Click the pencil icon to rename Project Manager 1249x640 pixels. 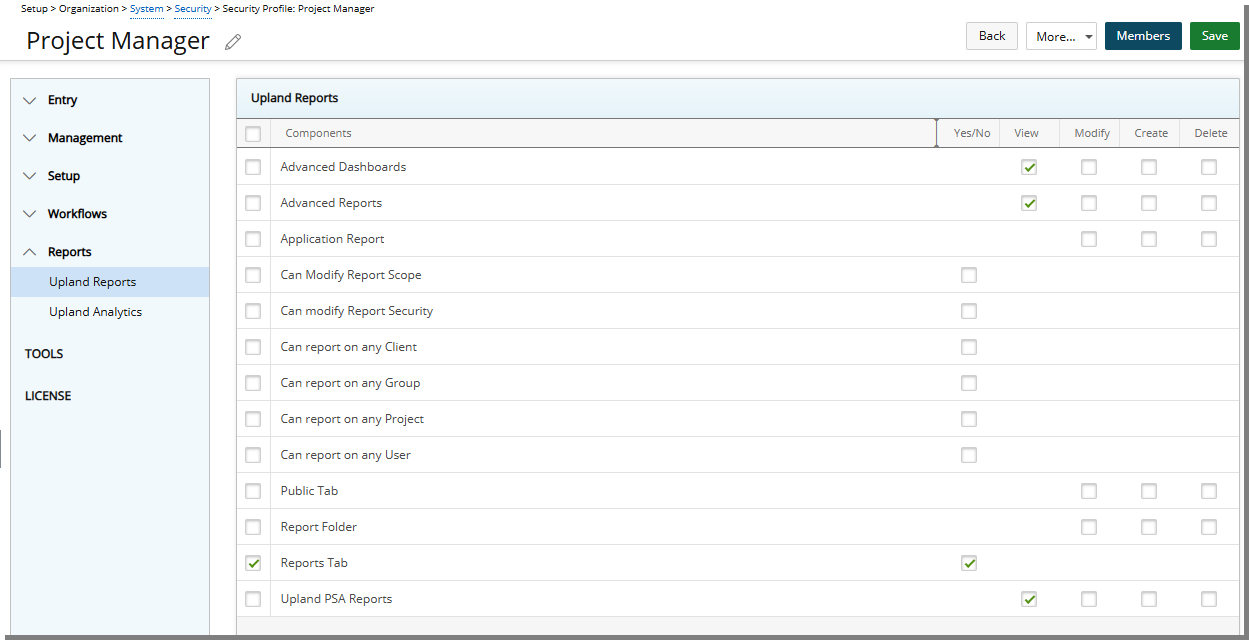(233, 41)
